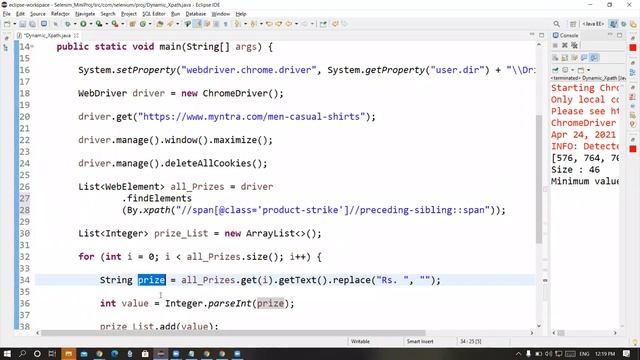This screenshot has height=360, width=640.
Task: Collapse the main method fold at line 14
Action: tap(32, 47)
